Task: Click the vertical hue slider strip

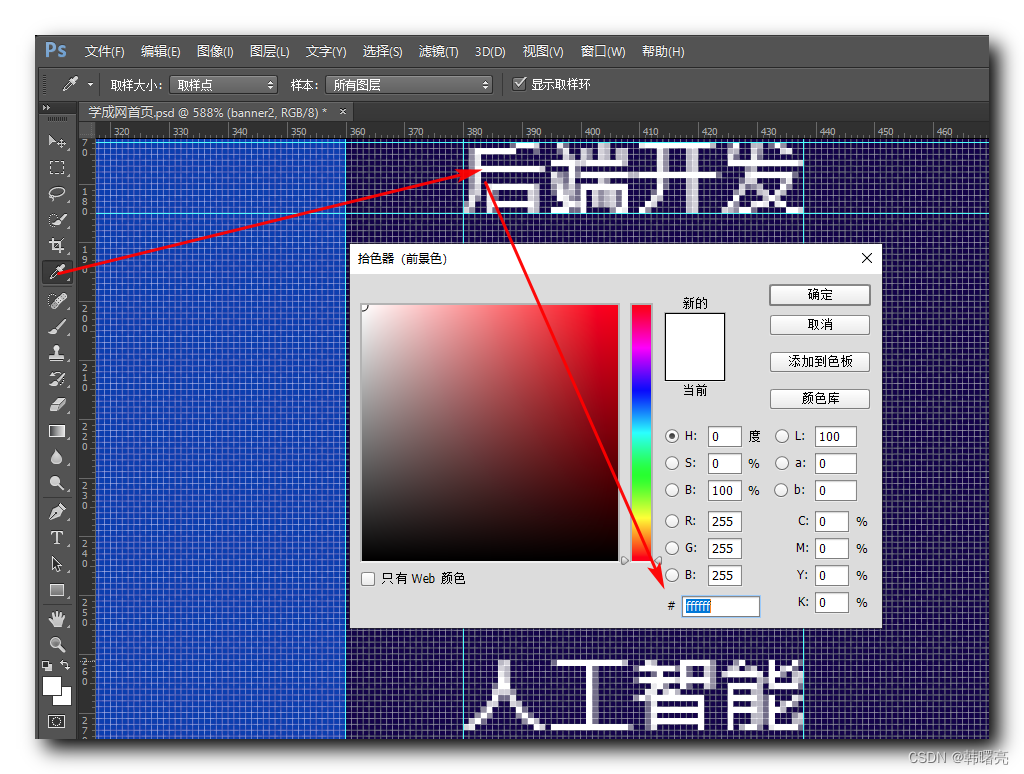Action: [x=641, y=432]
